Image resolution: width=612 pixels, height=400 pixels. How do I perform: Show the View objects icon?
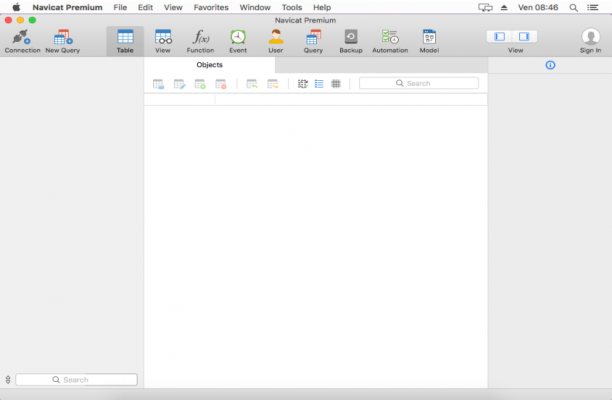(163, 41)
